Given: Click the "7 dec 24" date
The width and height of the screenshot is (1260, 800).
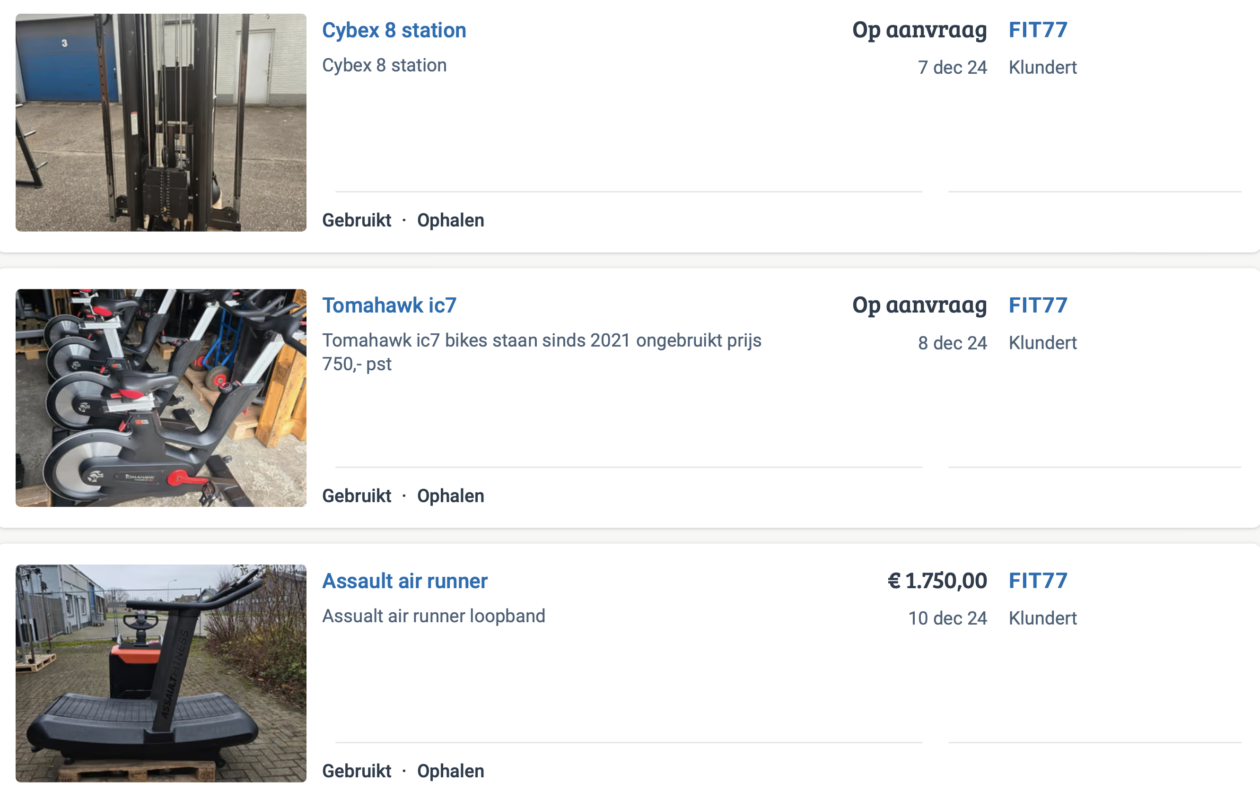Looking at the screenshot, I should 952,68.
